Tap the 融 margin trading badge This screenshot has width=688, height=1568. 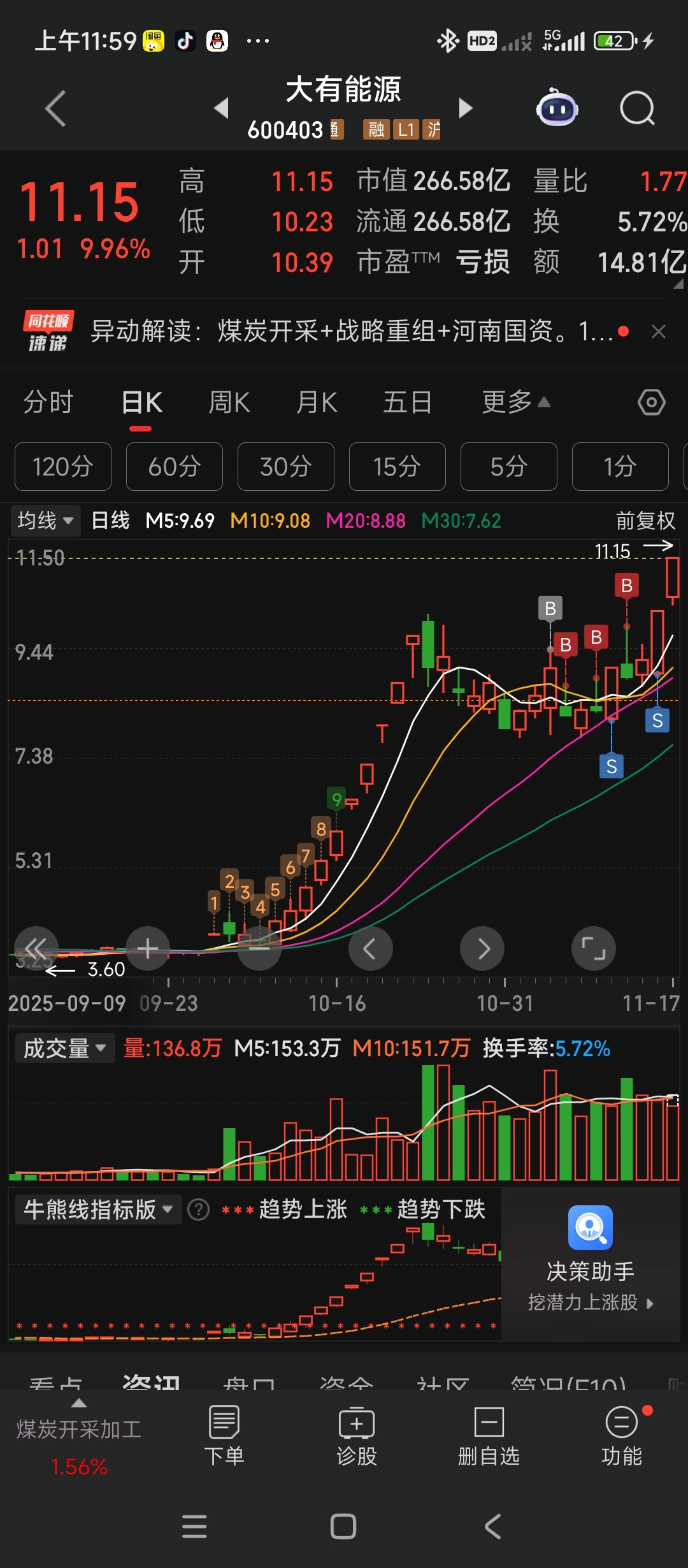tap(376, 129)
